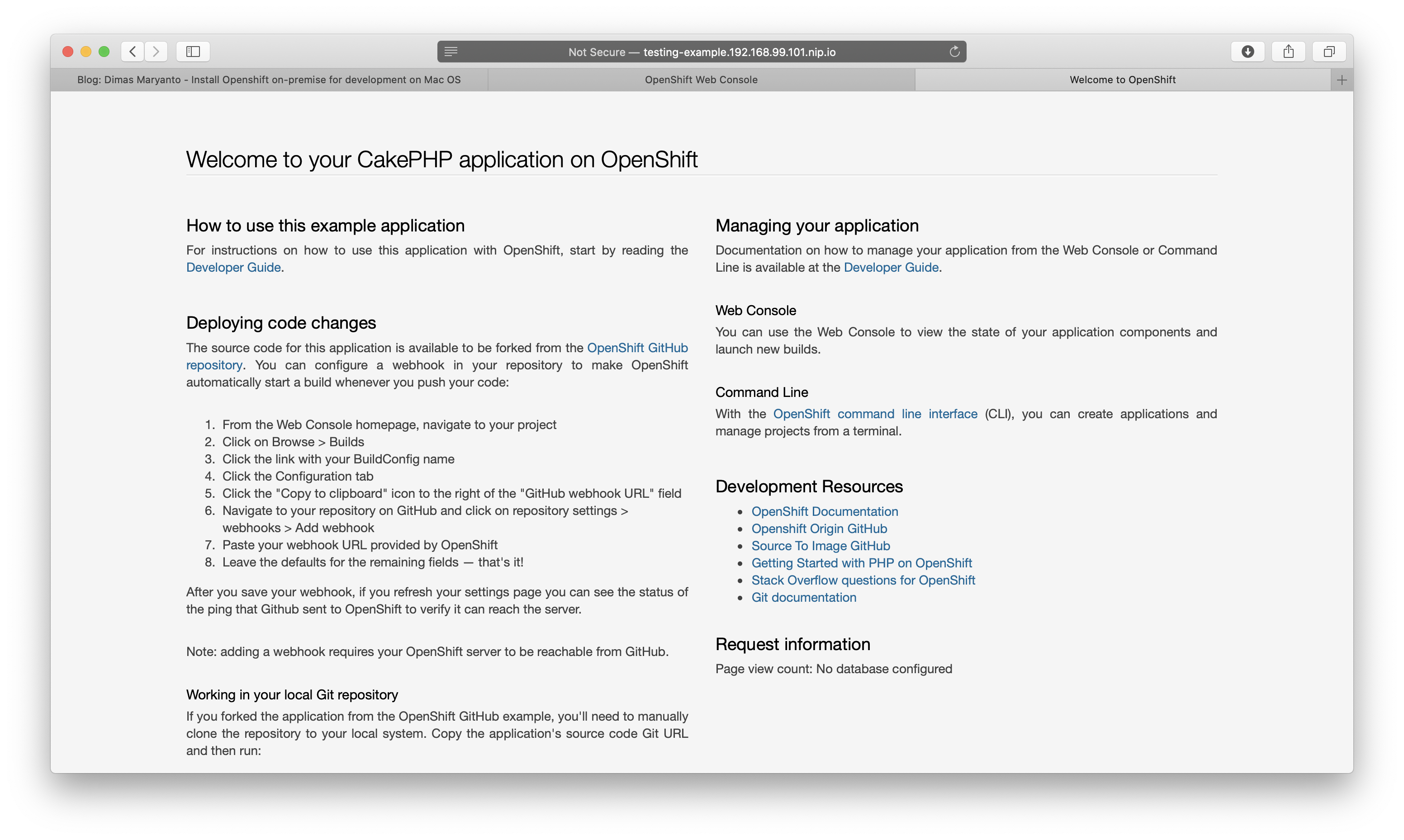Screen dimensions: 1404x840
Task: Go back with Safari's back arrow
Action: pyautogui.click(x=133, y=52)
